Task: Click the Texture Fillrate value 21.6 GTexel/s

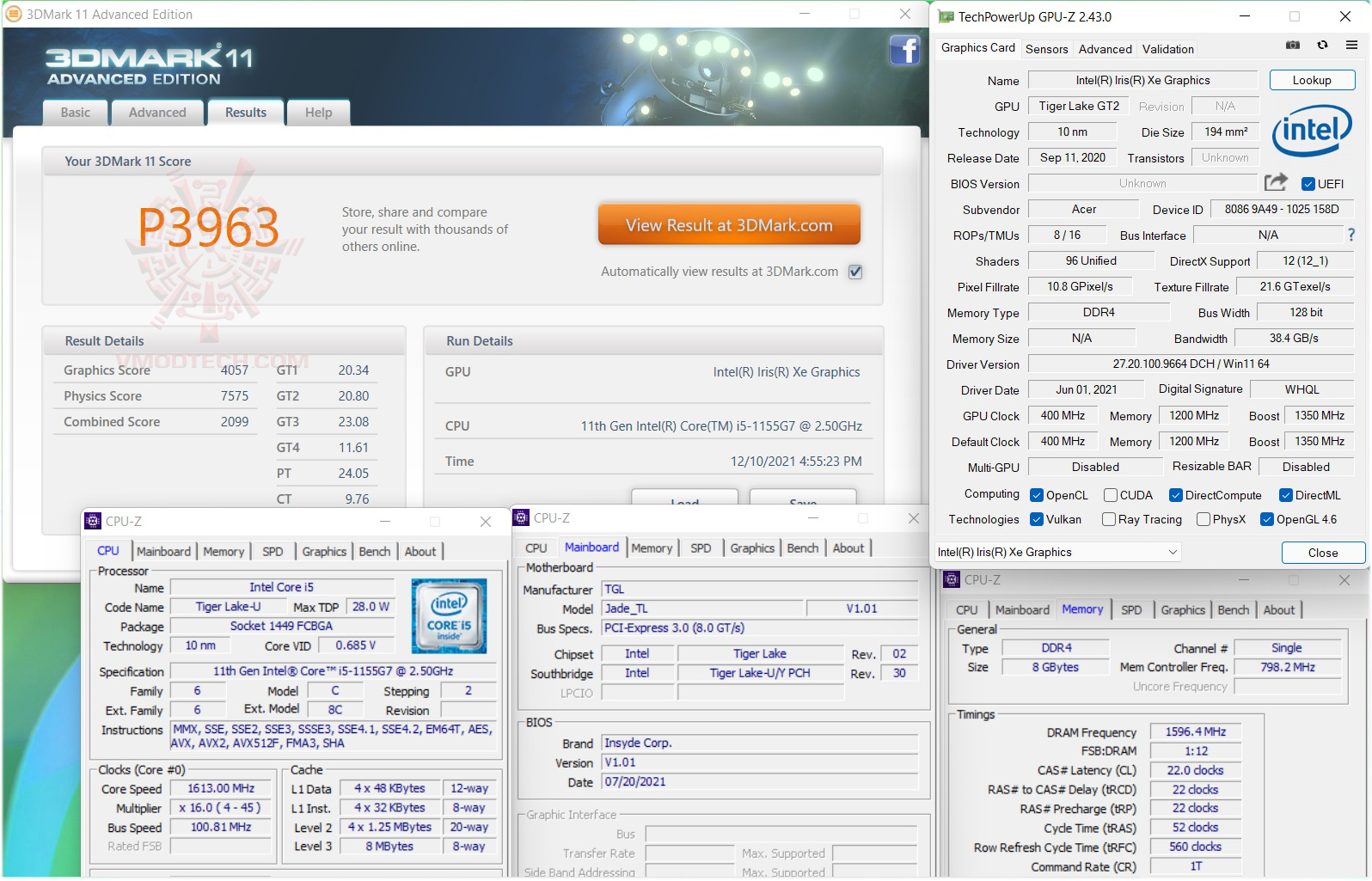Action: (x=1295, y=286)
